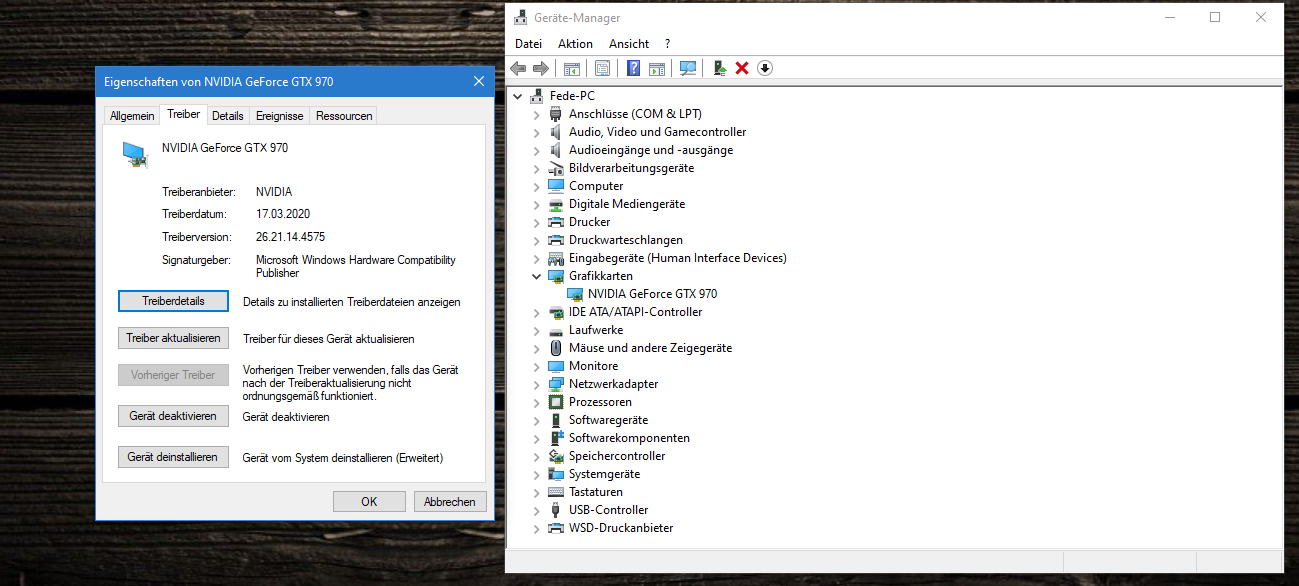Click the icon beside Eingabegeräte (Human Interface Devices)

click(x=556, y=258)
